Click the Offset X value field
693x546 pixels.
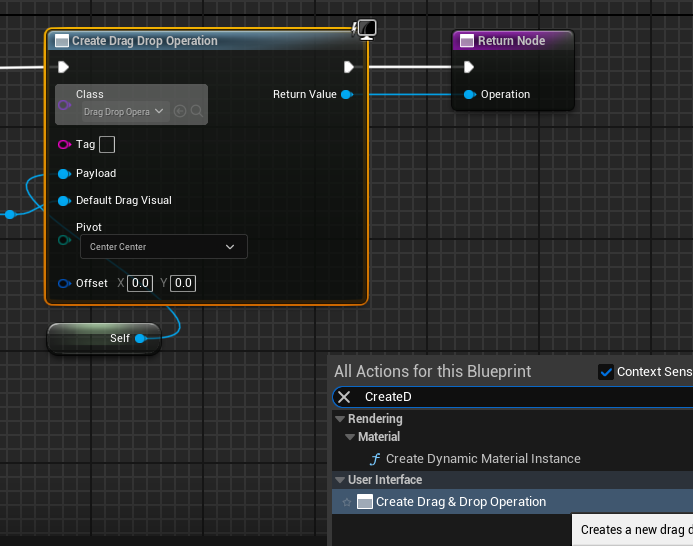(140, 283)
